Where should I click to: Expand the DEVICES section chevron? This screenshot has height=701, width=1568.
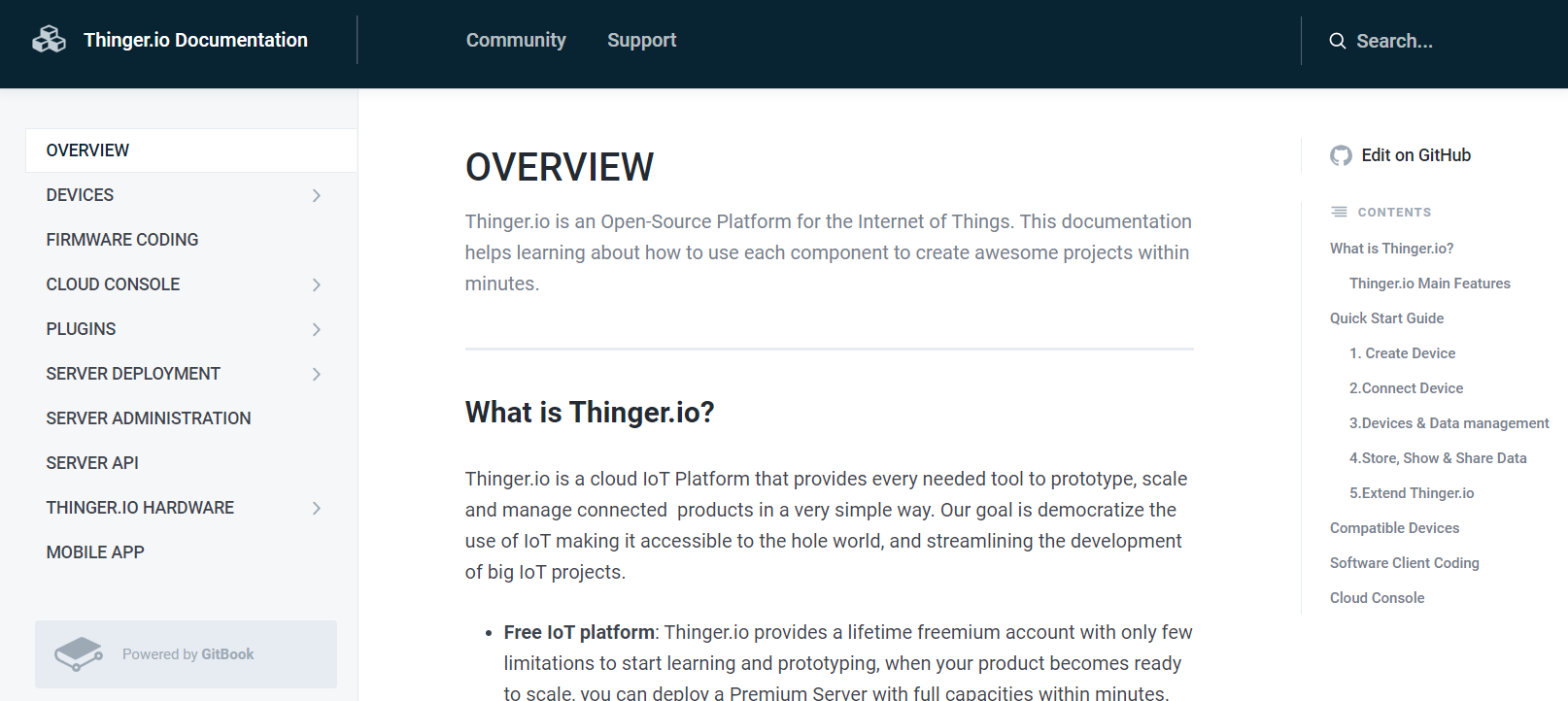point(317,195)
